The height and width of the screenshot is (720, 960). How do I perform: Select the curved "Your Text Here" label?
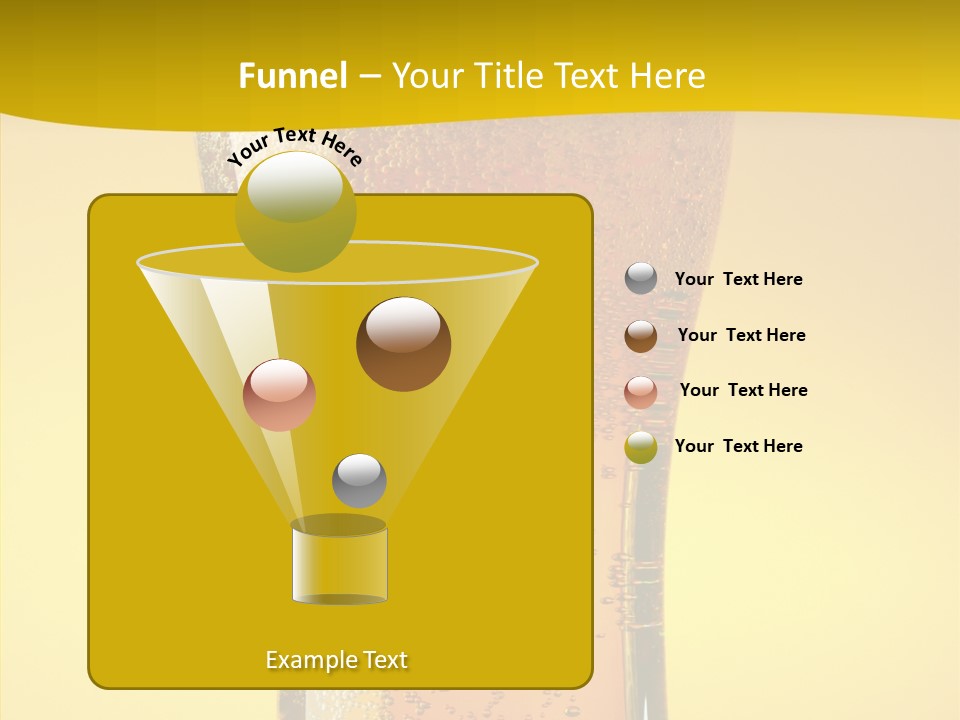click(x=294, y=144)
